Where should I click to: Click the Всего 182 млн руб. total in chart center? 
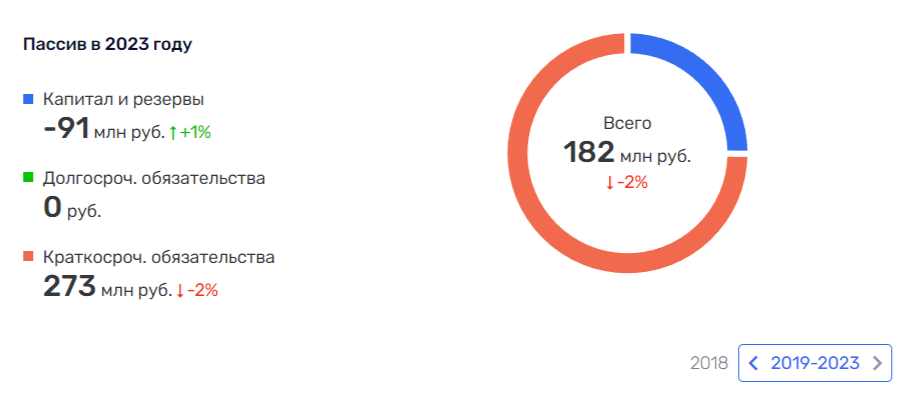(627, 141)
